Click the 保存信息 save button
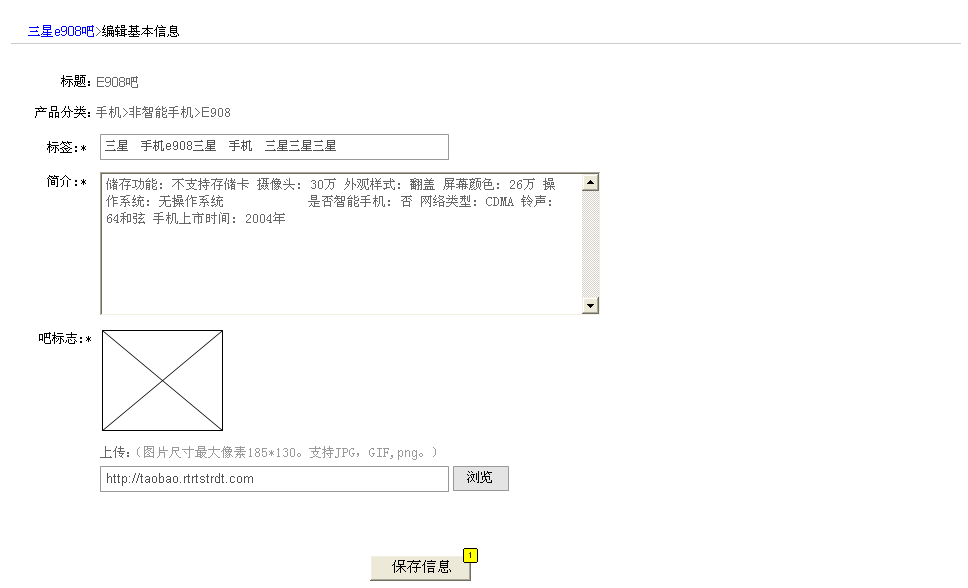This screenshot has height=588, width=968. point(421,568)
